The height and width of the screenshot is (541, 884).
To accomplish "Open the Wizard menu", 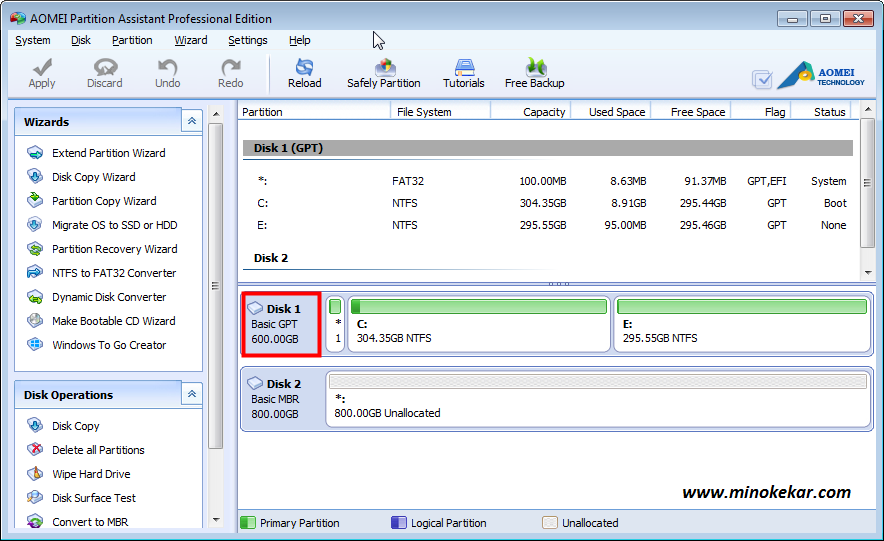I will [x=191, y=40].
